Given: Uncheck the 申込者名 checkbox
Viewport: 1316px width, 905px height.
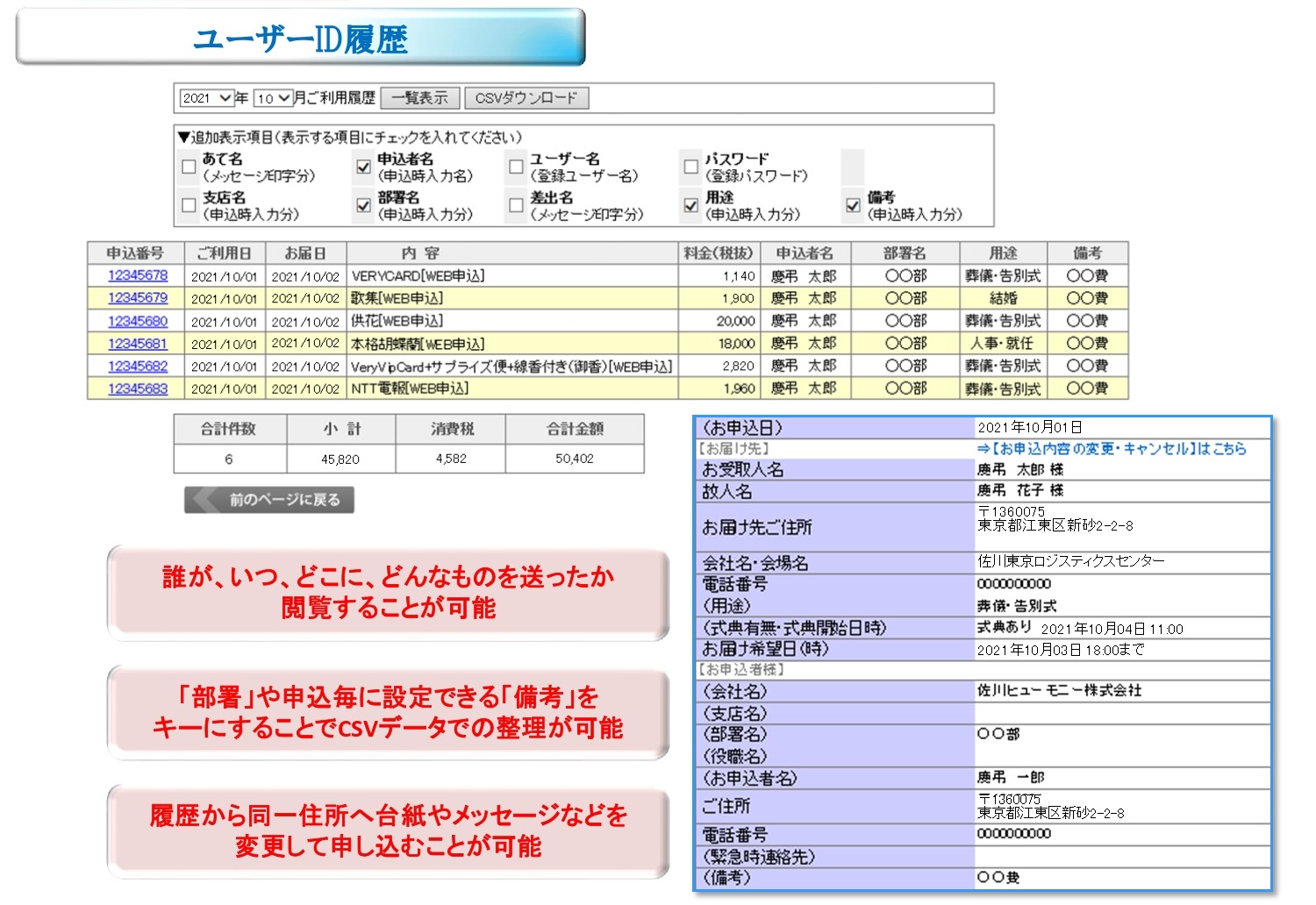Looking at the screenshot, I should (x=363, y=167).
